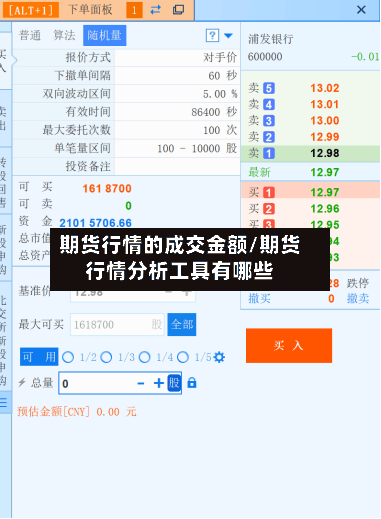Open the 报价方式 对手价 field
Viewport: 381px width, 519px height.
[176, 58]
